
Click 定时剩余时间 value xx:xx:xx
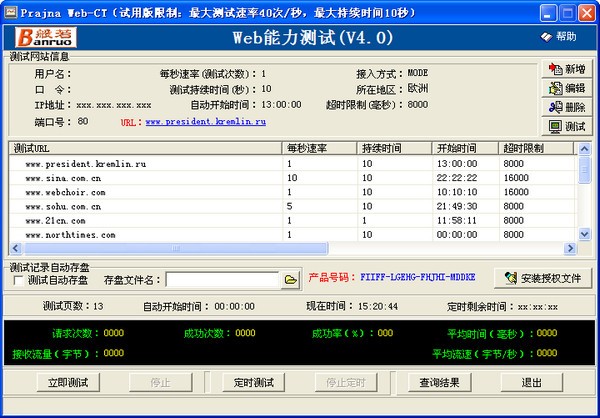pyautogui.click(x=537, y=307)
